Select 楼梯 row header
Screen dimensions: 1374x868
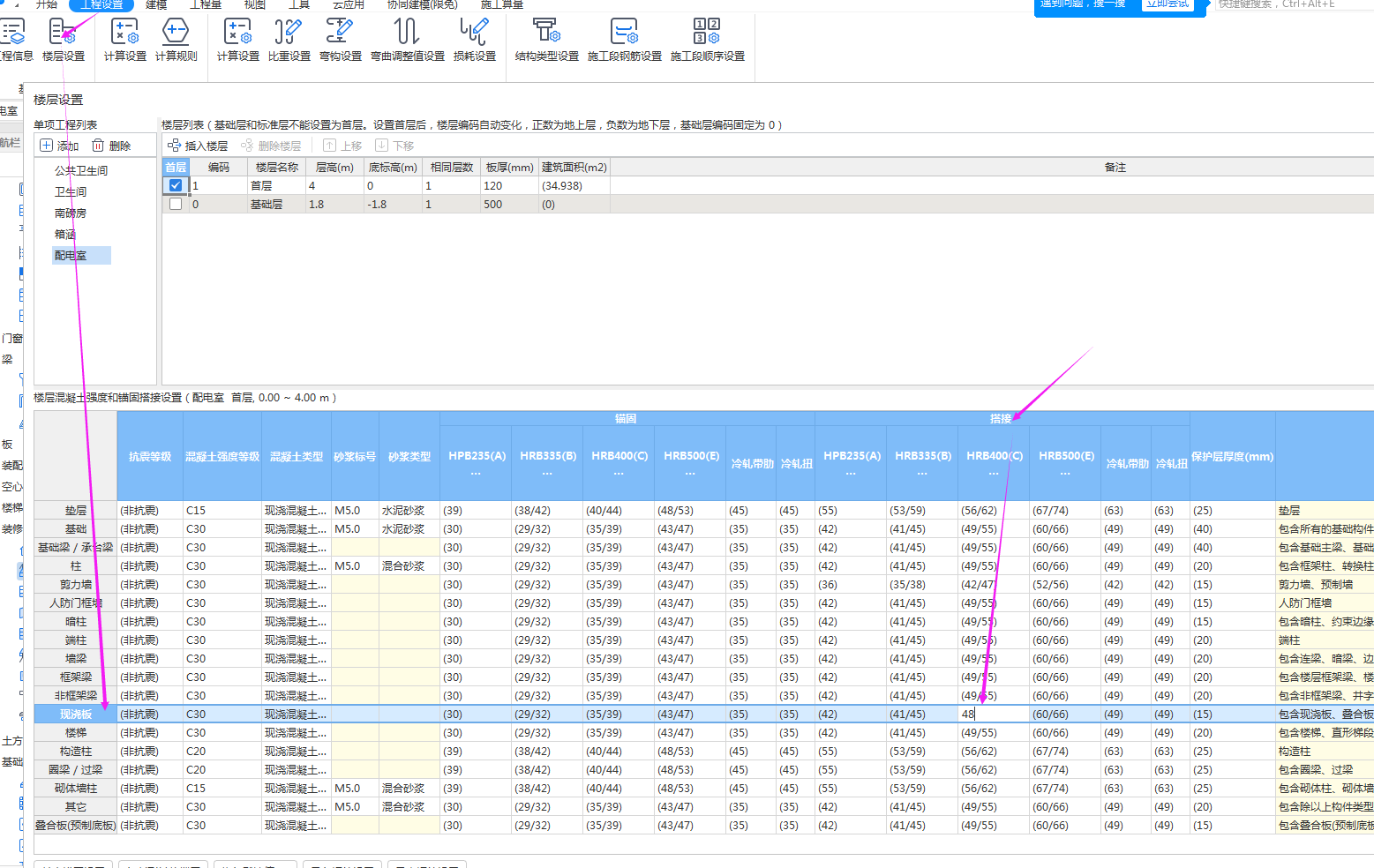click(76, 733)
